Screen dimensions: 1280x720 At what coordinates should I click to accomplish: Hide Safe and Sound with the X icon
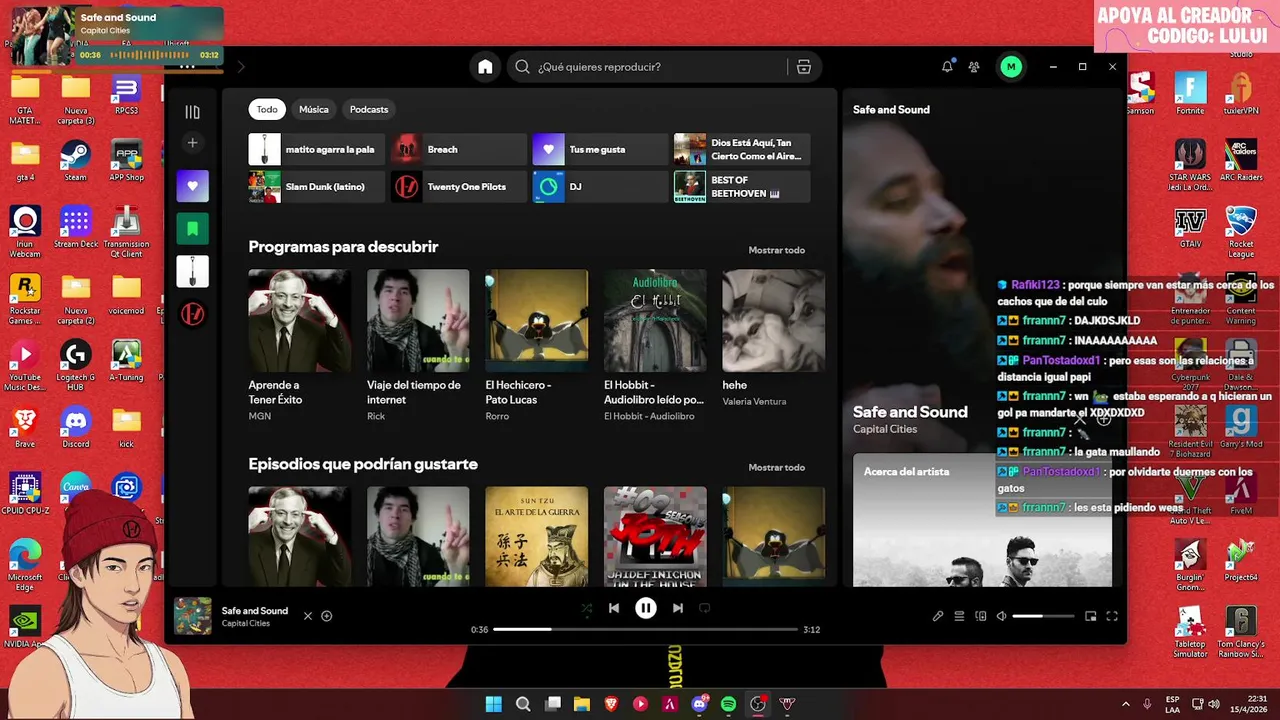coord(308,616)
